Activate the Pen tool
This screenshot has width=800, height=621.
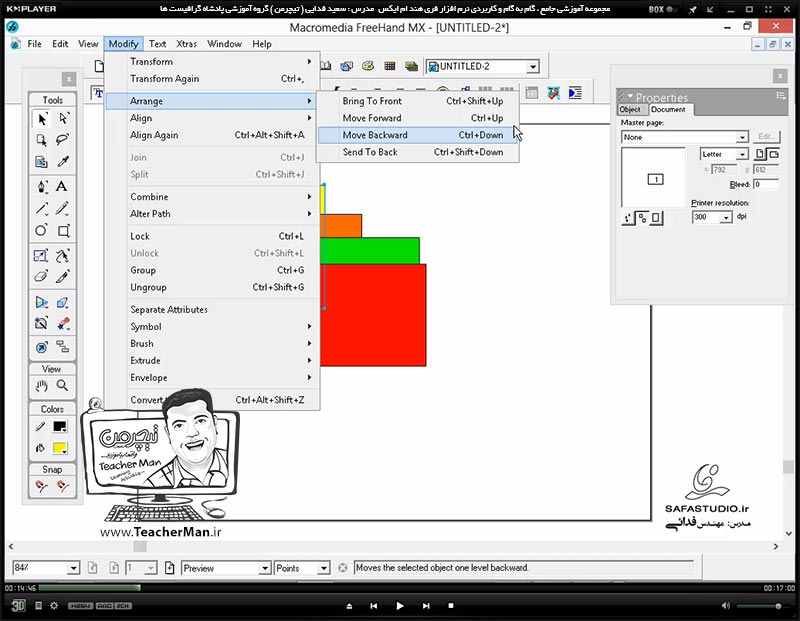tap(42, 186)
